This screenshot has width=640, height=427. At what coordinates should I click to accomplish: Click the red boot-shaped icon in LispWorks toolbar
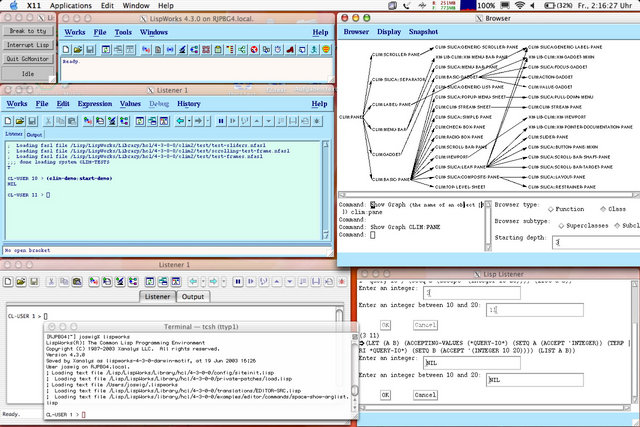(290, 49)
